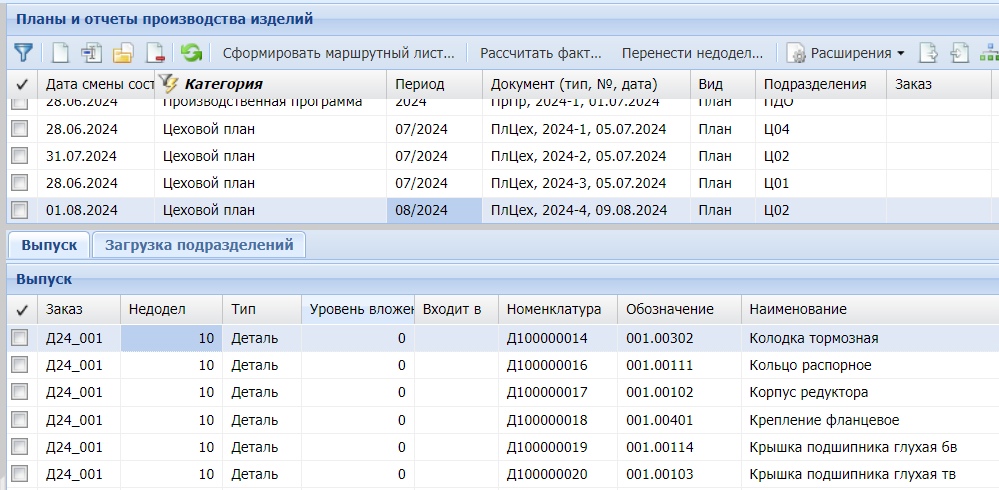Image resolution: width=999 pixels, height=490 pixels.
Task: Refresh the list with green arrows icon
Action: coord(191,52)
